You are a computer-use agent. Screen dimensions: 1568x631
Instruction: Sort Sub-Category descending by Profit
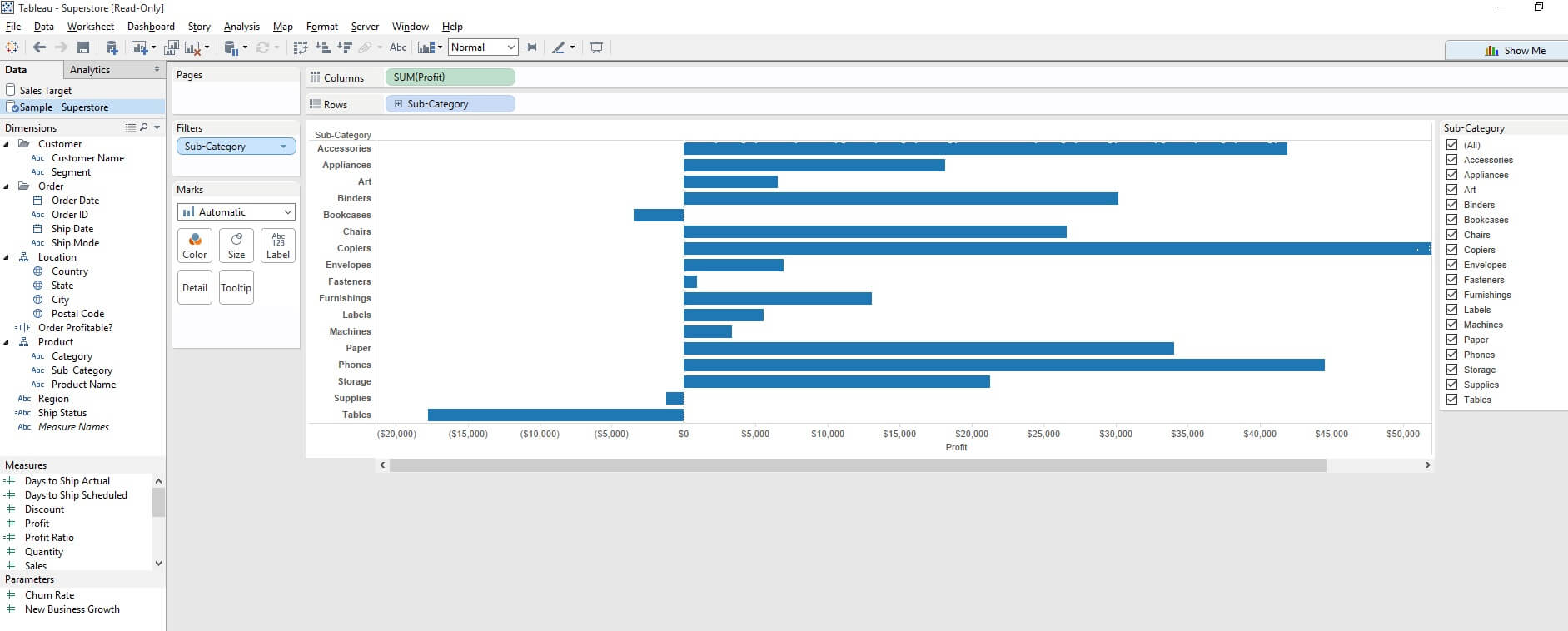[345, 47]
